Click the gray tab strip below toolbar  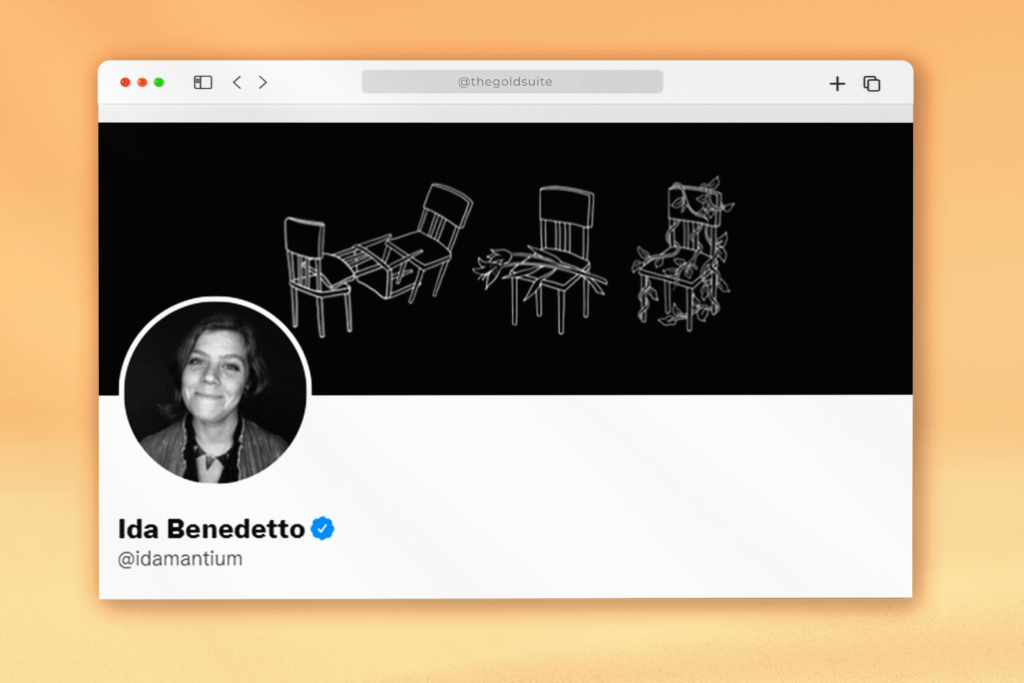coord(505,114)
